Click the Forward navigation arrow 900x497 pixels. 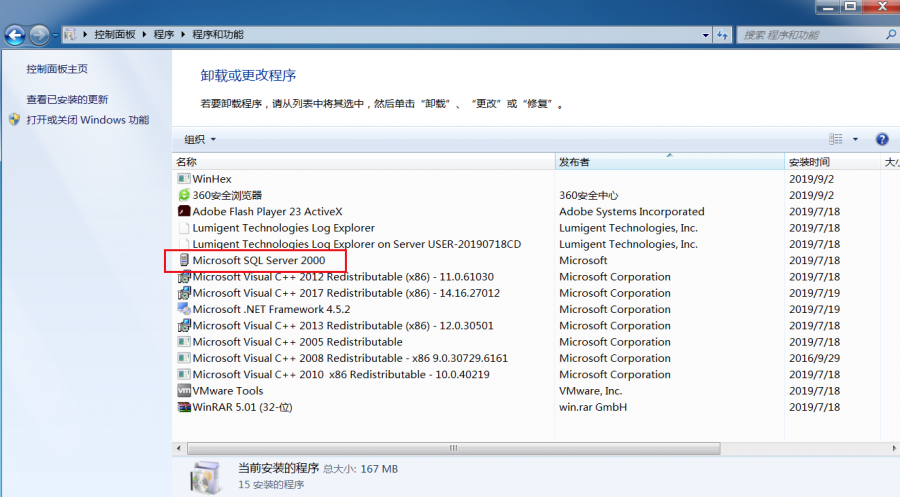[39, 35]
